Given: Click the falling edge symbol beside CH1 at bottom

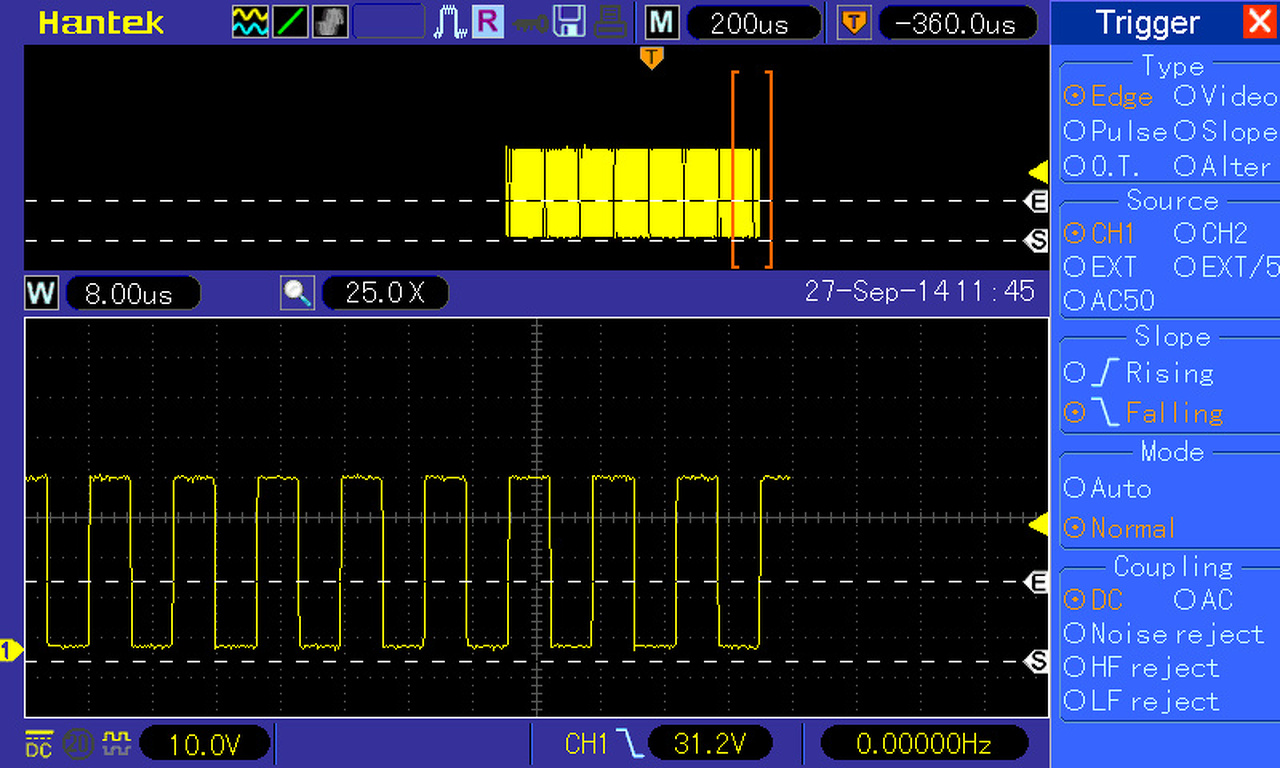Looking at the screenshot, I should pos(629,743).
